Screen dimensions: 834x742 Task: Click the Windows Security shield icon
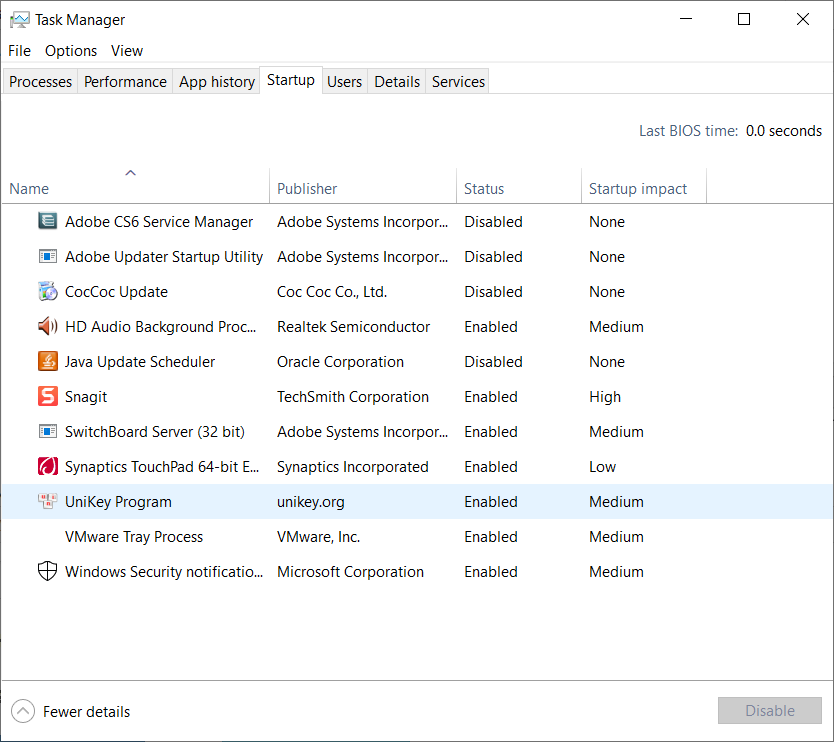(x=48, y=572)
